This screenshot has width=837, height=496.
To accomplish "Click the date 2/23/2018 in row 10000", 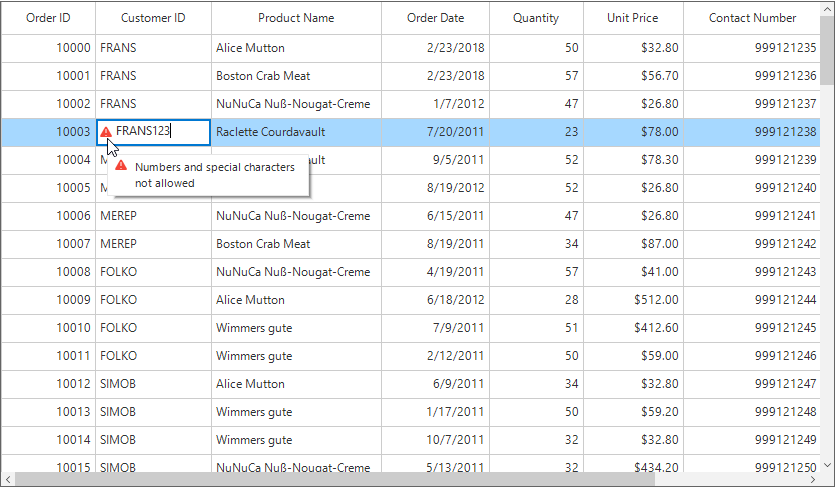I will tap(436, 48).
